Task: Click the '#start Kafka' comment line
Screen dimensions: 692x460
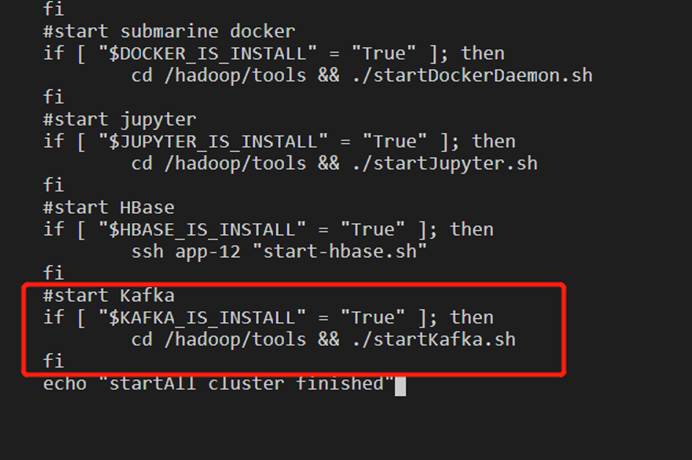Action: coord(109,295)
